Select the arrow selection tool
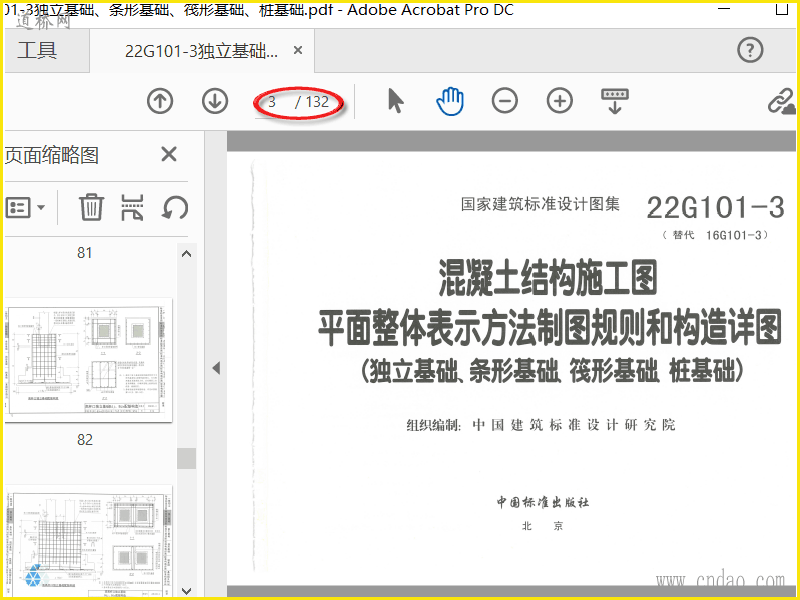 click(x=395, y=100)
